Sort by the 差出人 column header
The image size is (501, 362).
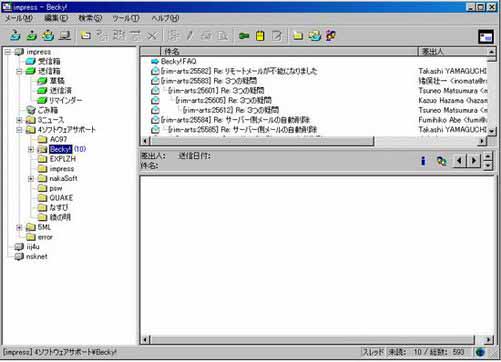[453, 52]
